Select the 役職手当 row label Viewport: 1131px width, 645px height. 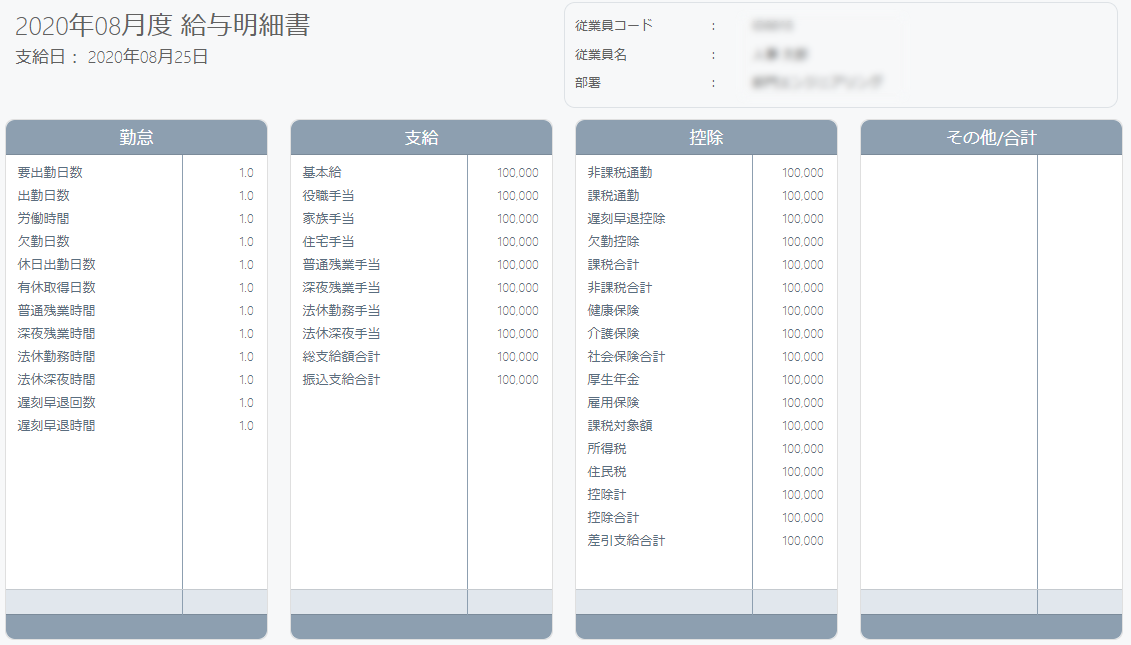pyautogui.click(x=328, y=196)
